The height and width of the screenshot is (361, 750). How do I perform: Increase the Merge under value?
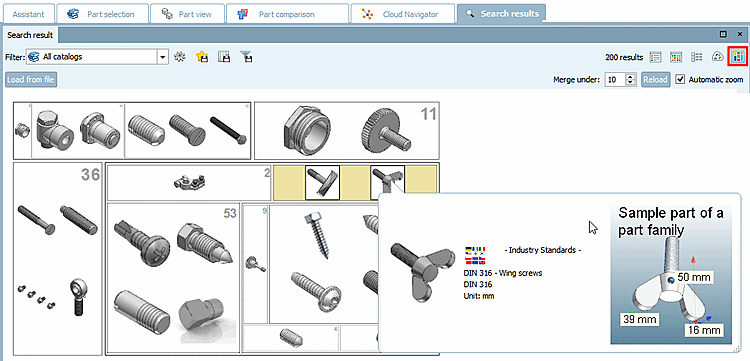tap(631, 77)
